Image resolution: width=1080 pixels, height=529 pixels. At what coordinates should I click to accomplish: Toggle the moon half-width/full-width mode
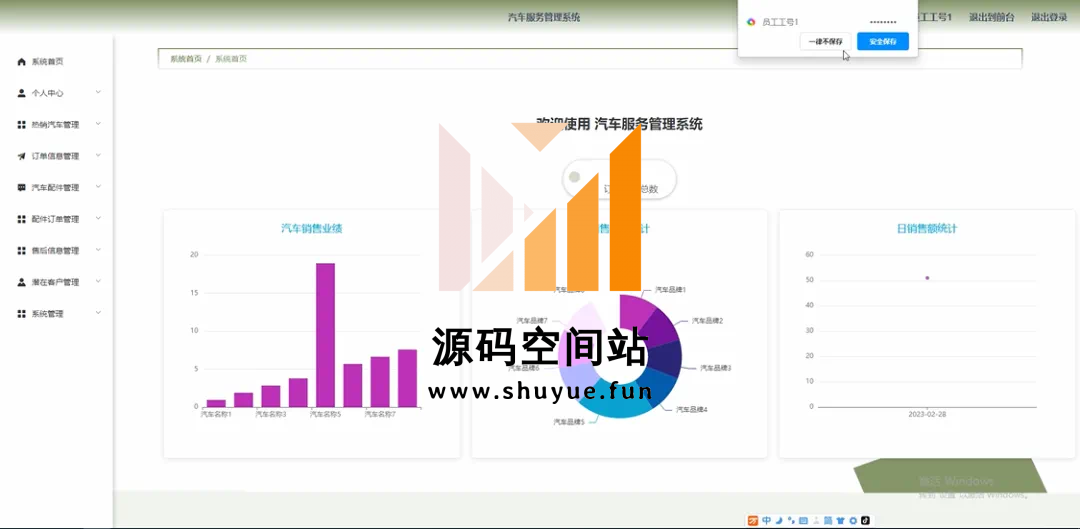pyautogui.click(x=779, y=520)
